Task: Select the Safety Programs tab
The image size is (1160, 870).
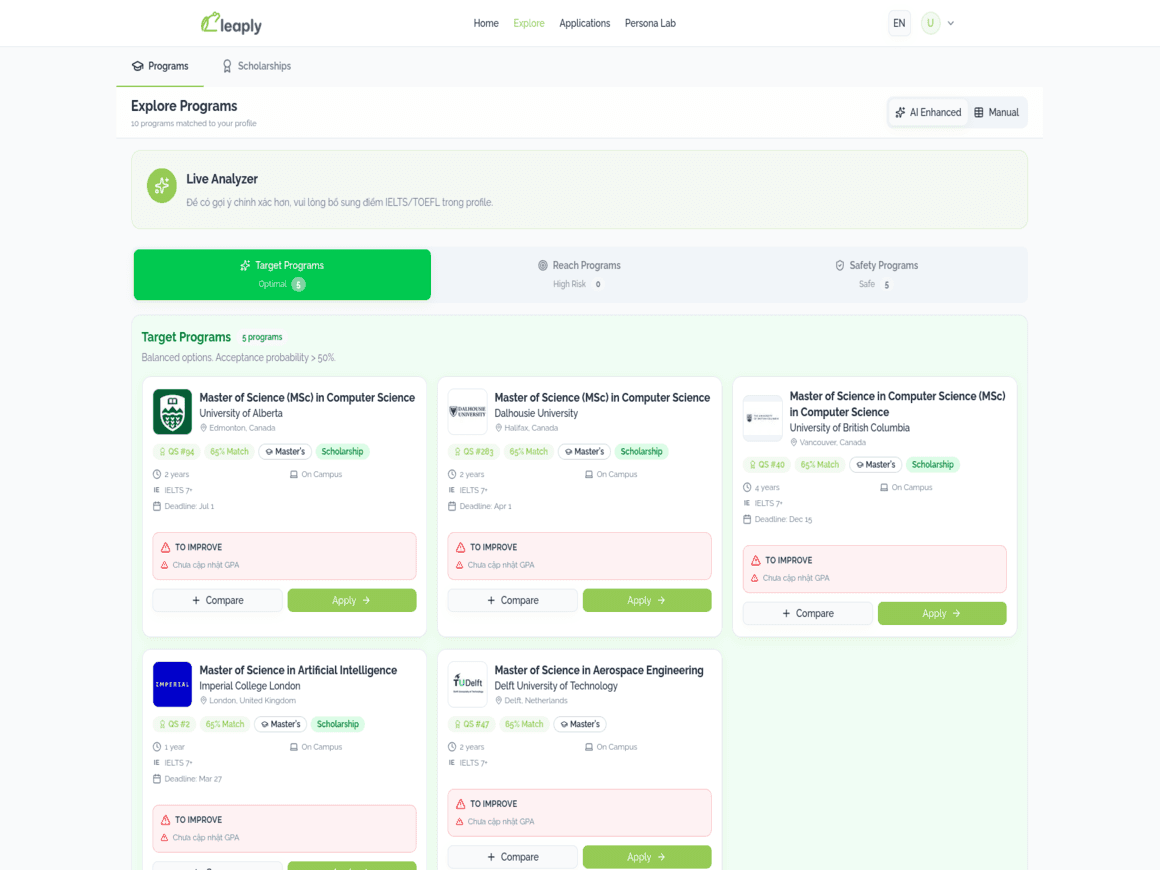Action: coord(876,274)
